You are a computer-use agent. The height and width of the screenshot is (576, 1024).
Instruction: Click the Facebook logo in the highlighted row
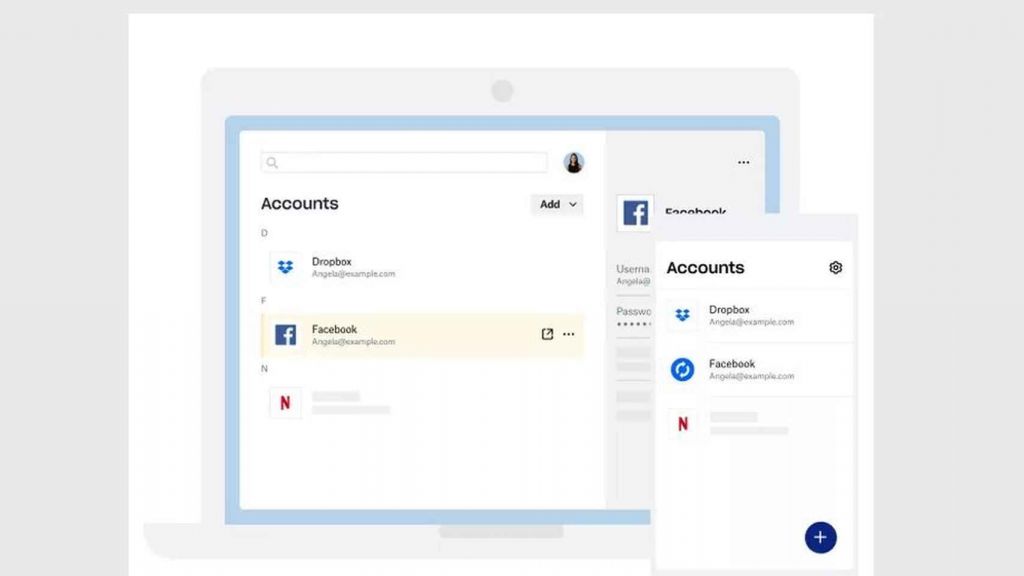tap(285, 334)
